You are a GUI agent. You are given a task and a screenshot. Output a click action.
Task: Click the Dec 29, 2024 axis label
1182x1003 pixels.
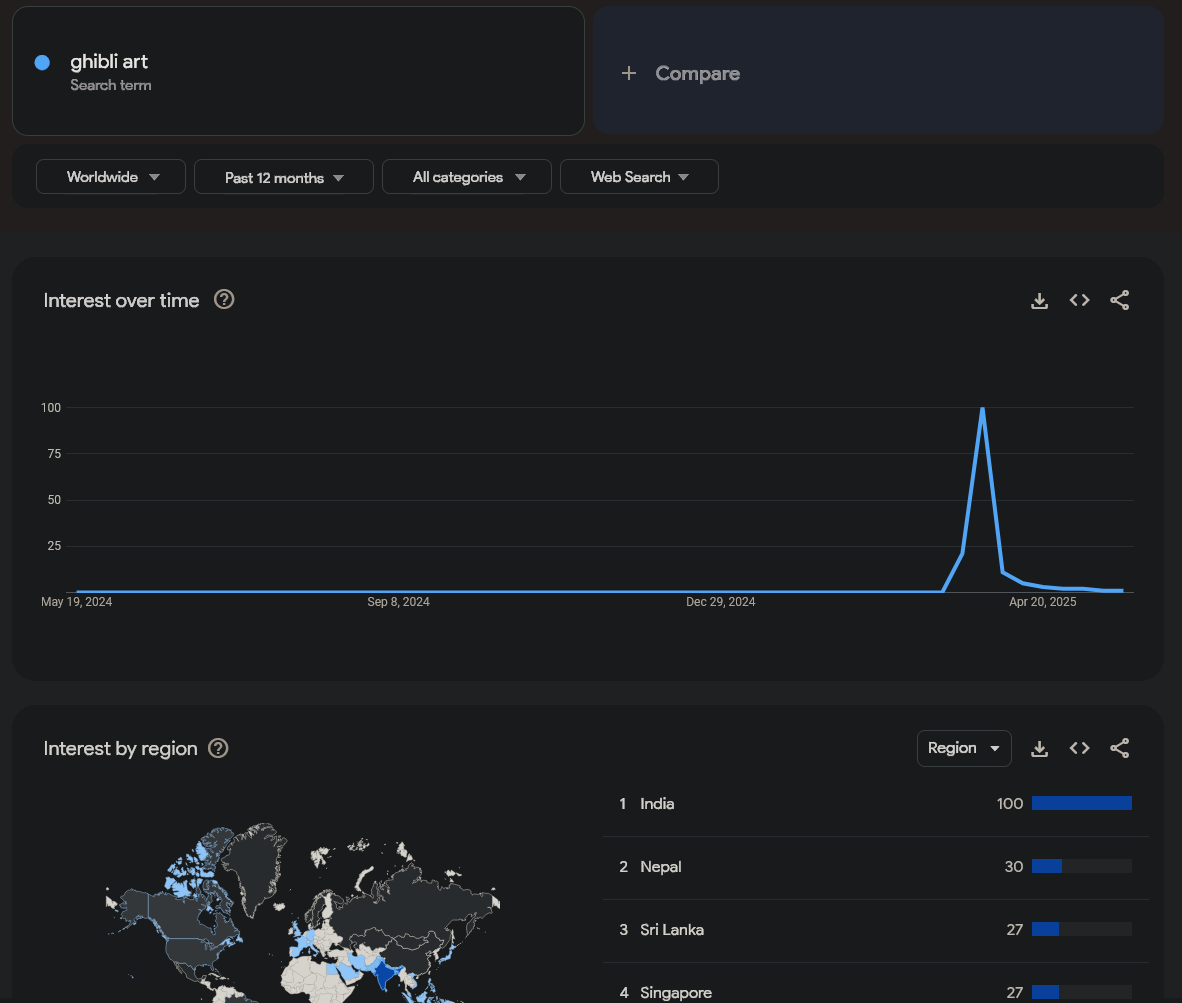[720, 602]
